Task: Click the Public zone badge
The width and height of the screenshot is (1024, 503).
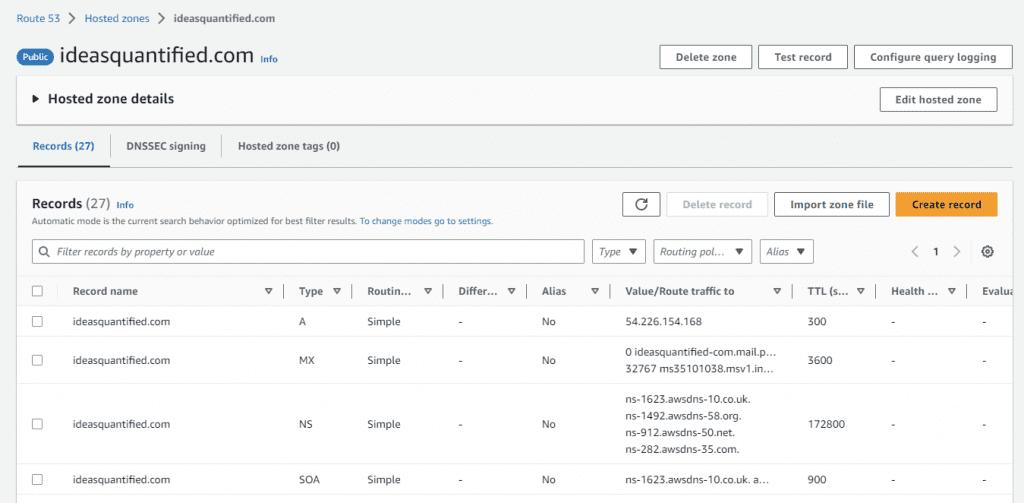Action: tap(35, 57)
